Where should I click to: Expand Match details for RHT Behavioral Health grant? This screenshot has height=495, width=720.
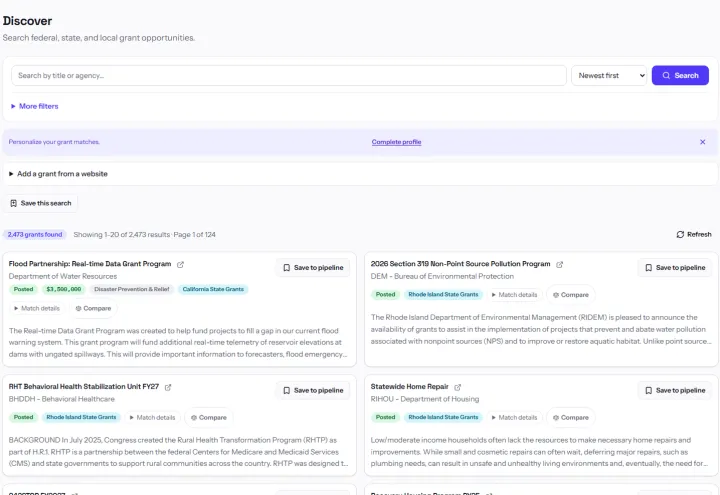(x=152, y=417)
